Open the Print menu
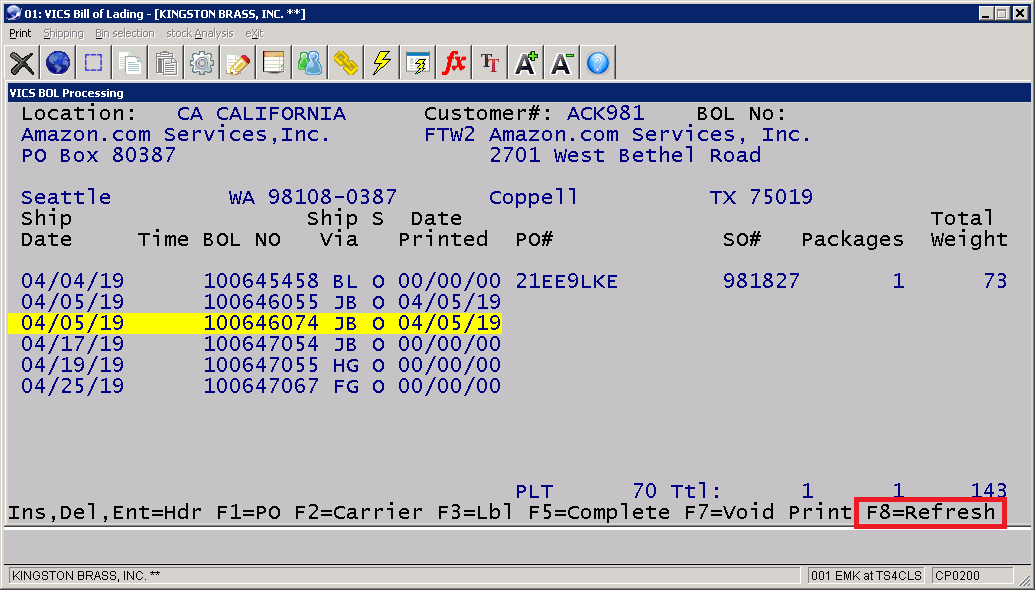Image resolution: width=1035 pixels, height=590 pixels. pos(20,33)
